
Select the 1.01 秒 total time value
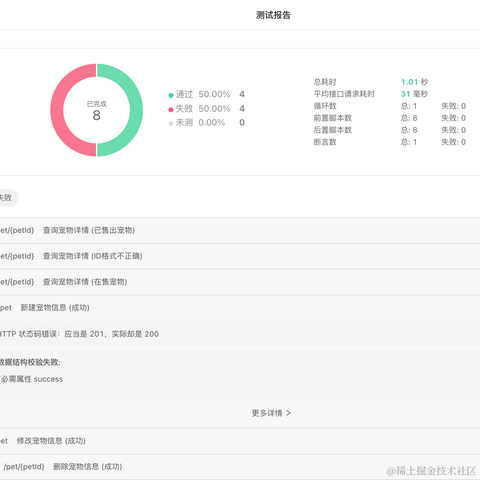pos(414,82)
